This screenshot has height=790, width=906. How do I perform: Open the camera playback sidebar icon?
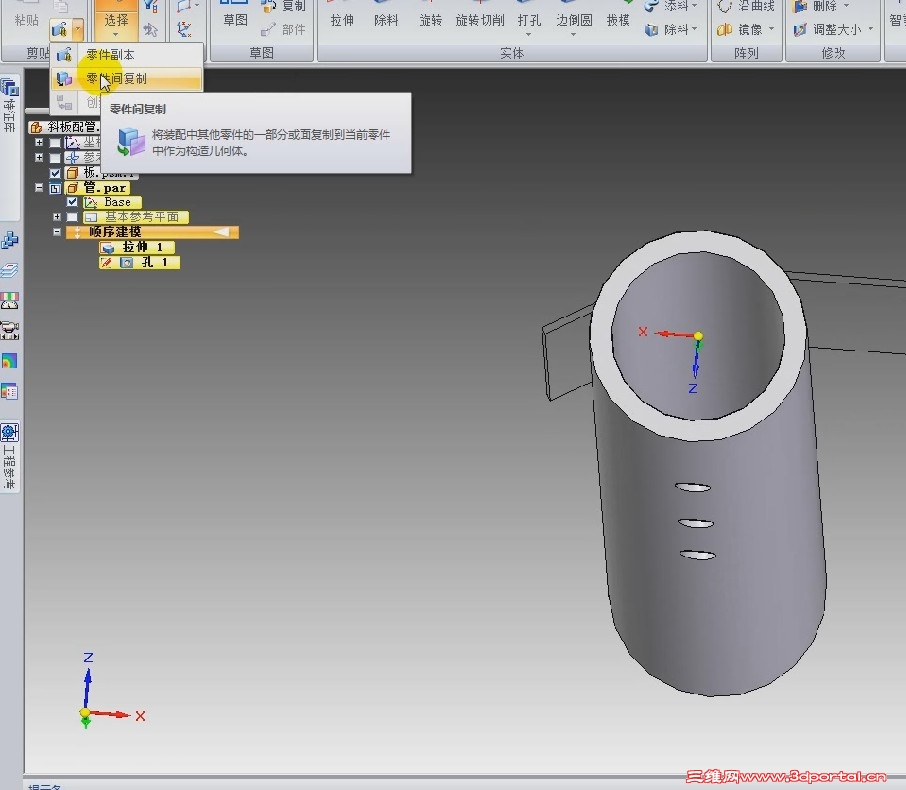coord(10,331)
